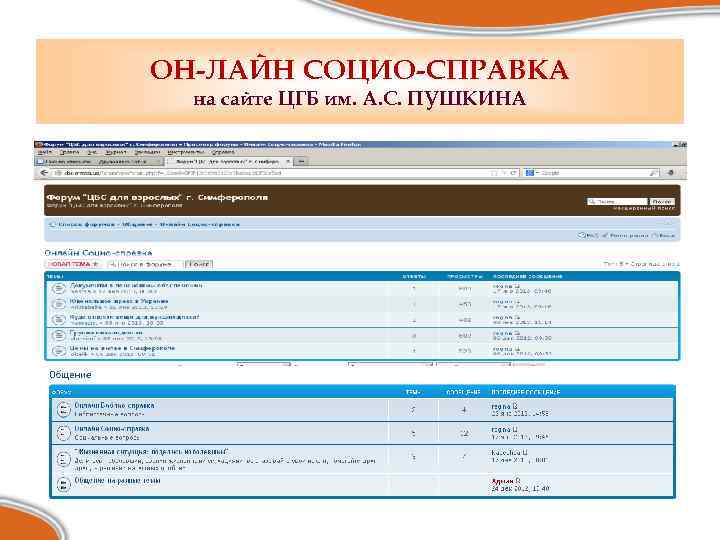Open the Журнал menu
The image size is (720, 540).
pos(116,152)
